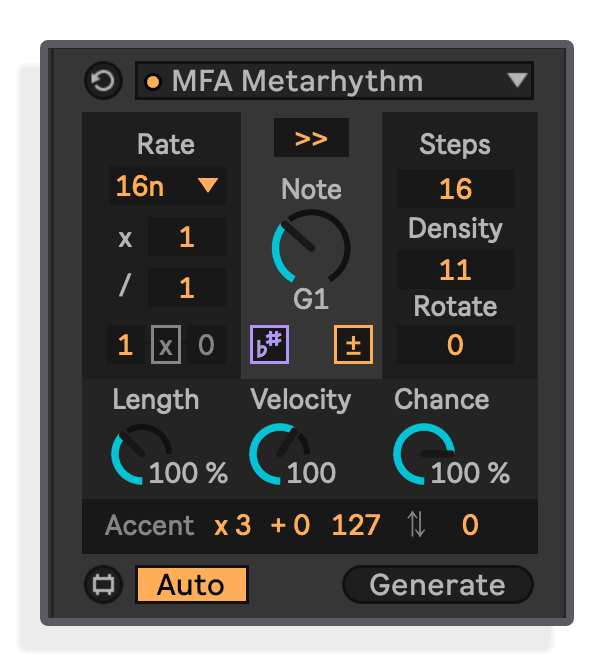Screen dimensions: 614x666
Task: Open the Rate 16n dropdown
Action: pos(167,186)
